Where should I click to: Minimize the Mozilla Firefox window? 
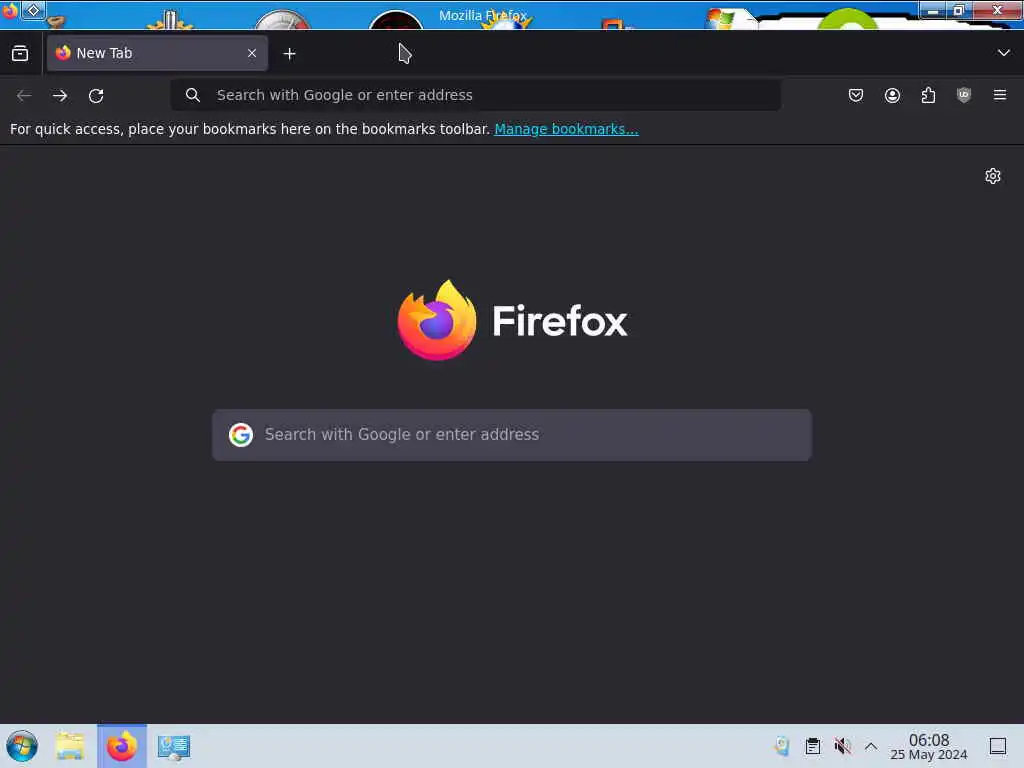(x=933, y=10)
